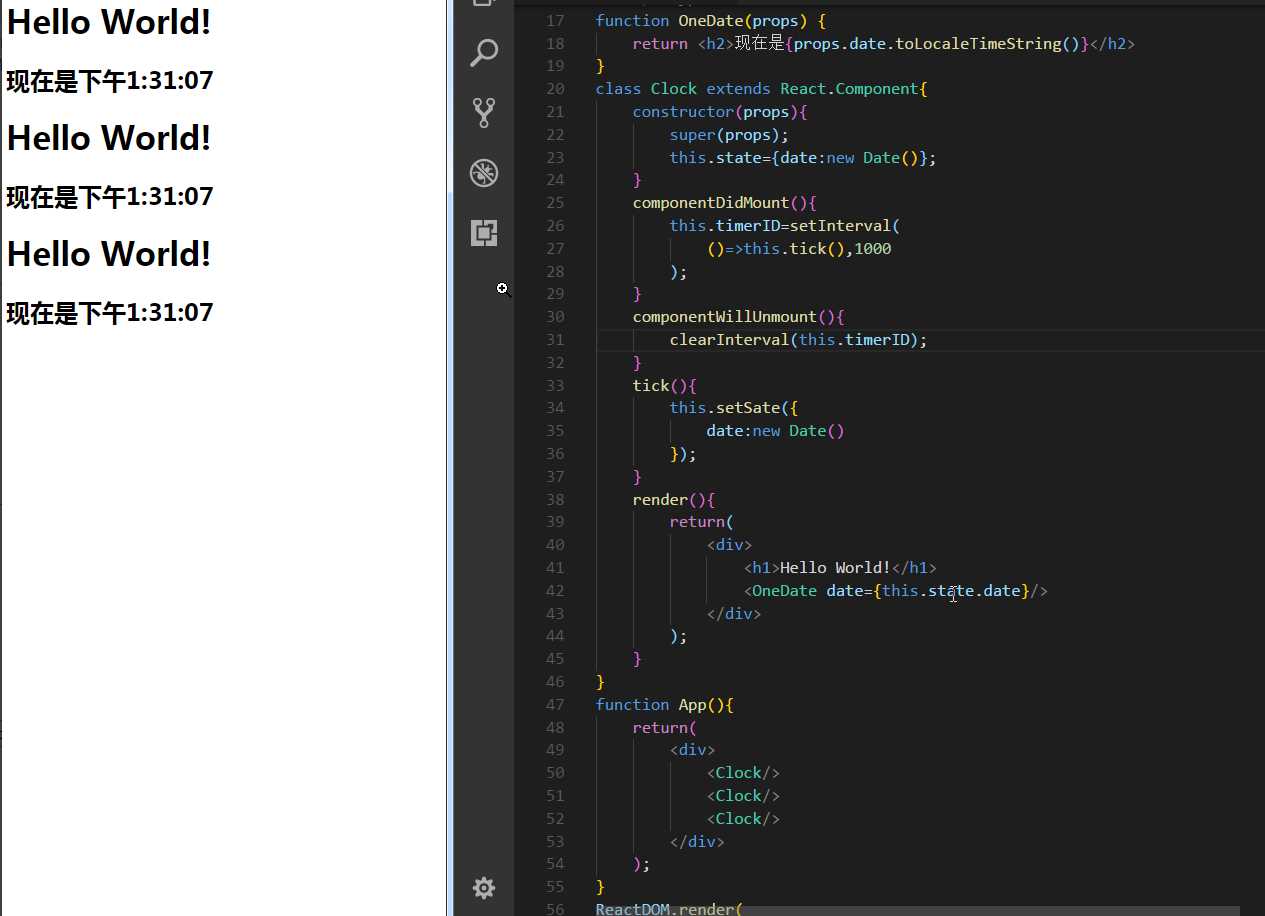
Task: Click the topmost 'Hello World!' heading in browser
Action: pos(109,22)
